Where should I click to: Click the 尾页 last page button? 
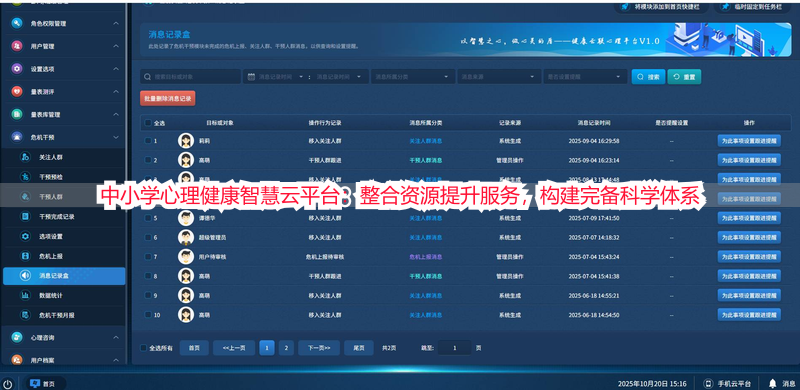[359, 348]
